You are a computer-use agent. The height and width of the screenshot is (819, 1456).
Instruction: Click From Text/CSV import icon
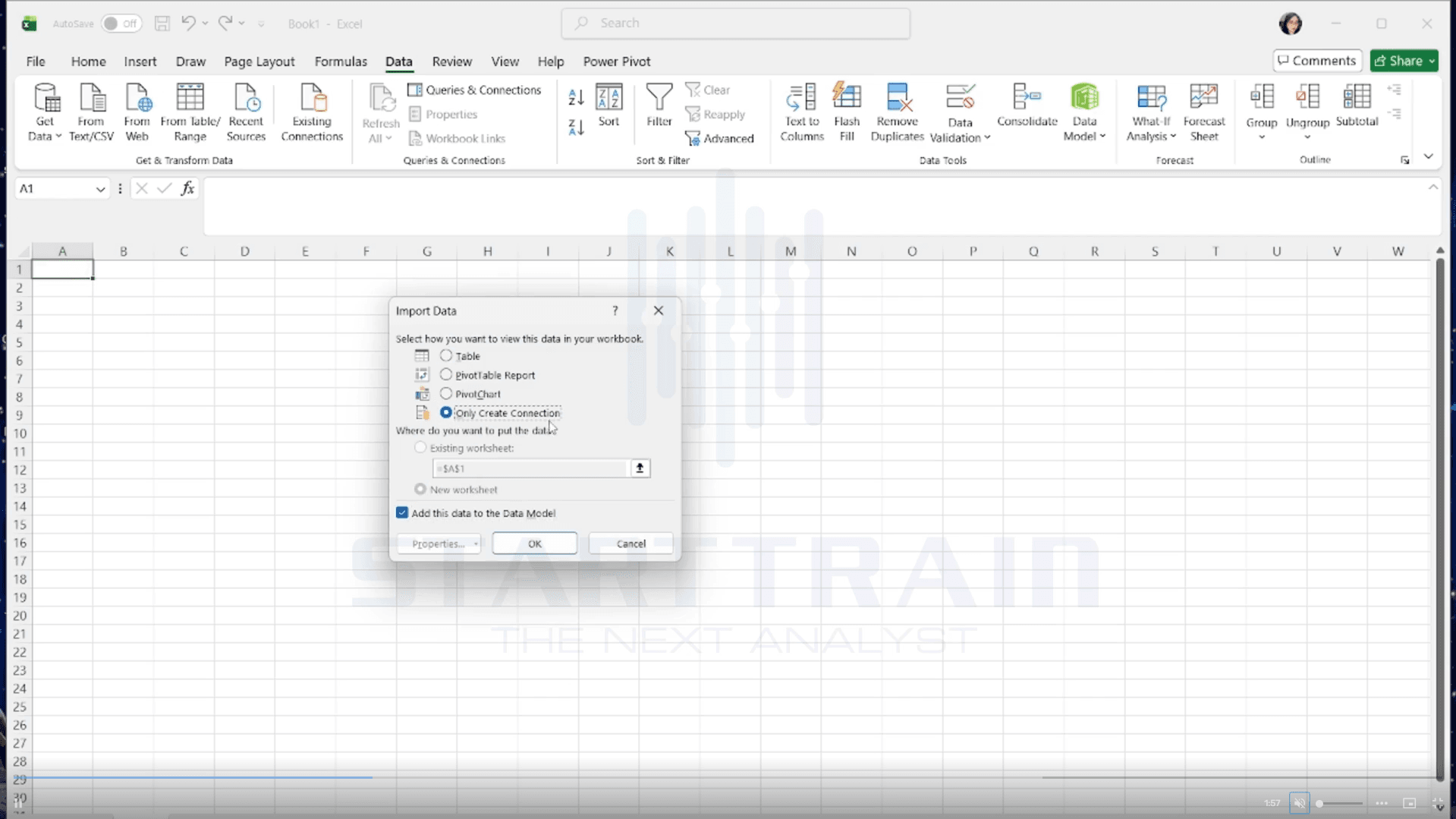pos(91,113)
